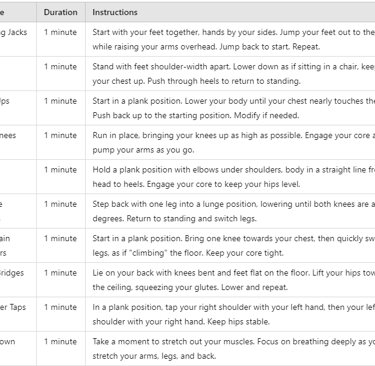Click instructions starting 'Stand with feet shoulder-width'
The image size is (375, 366).
point(230,74)
